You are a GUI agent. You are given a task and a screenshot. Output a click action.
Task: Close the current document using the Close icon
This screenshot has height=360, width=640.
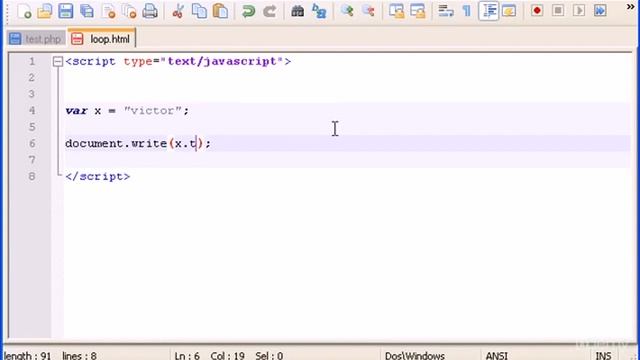click(109, 11)
